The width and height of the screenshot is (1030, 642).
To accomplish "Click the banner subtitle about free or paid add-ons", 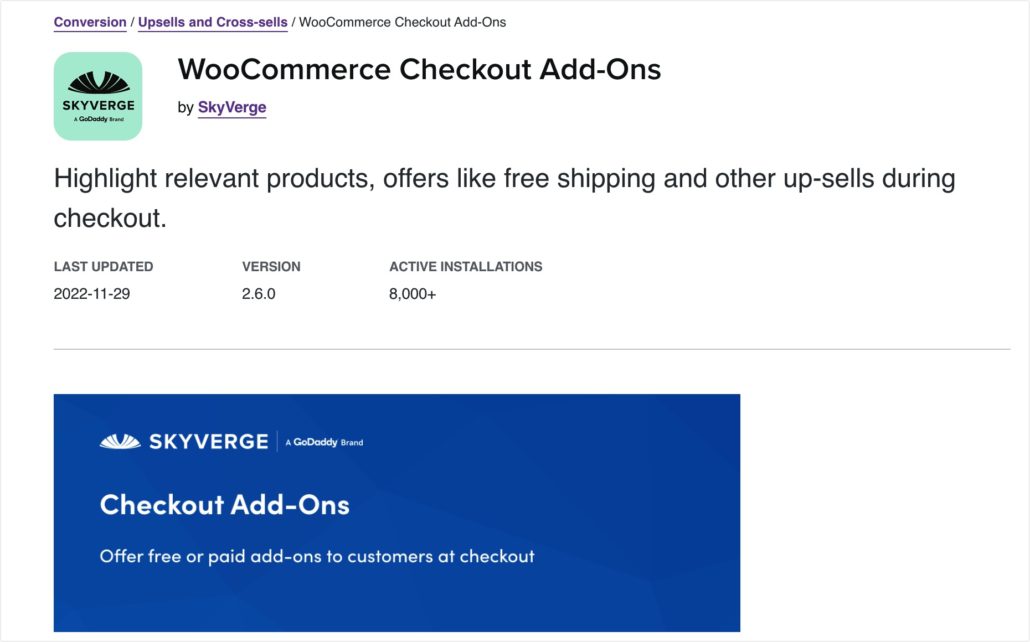I will click(x=317, y=556).
